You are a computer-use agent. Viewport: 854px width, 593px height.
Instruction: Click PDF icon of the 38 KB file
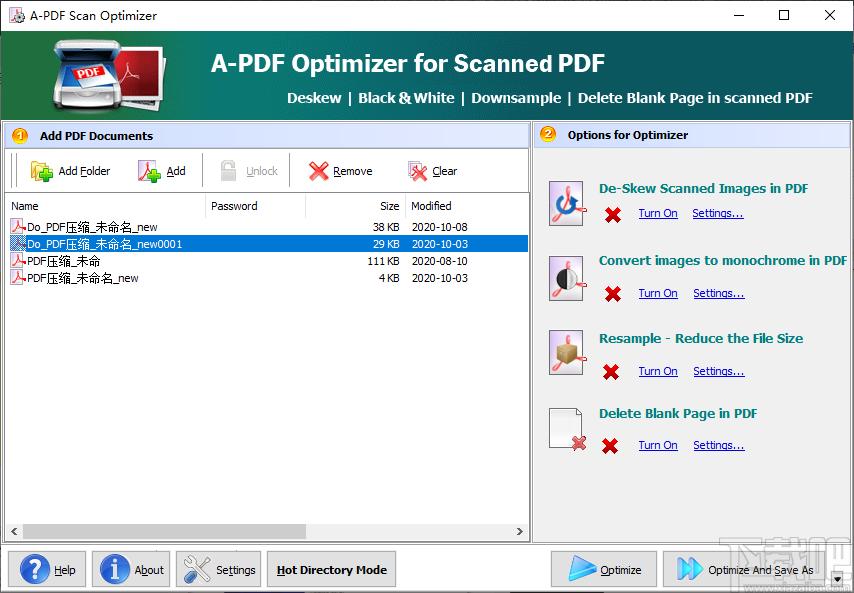(x=18, y=227)
